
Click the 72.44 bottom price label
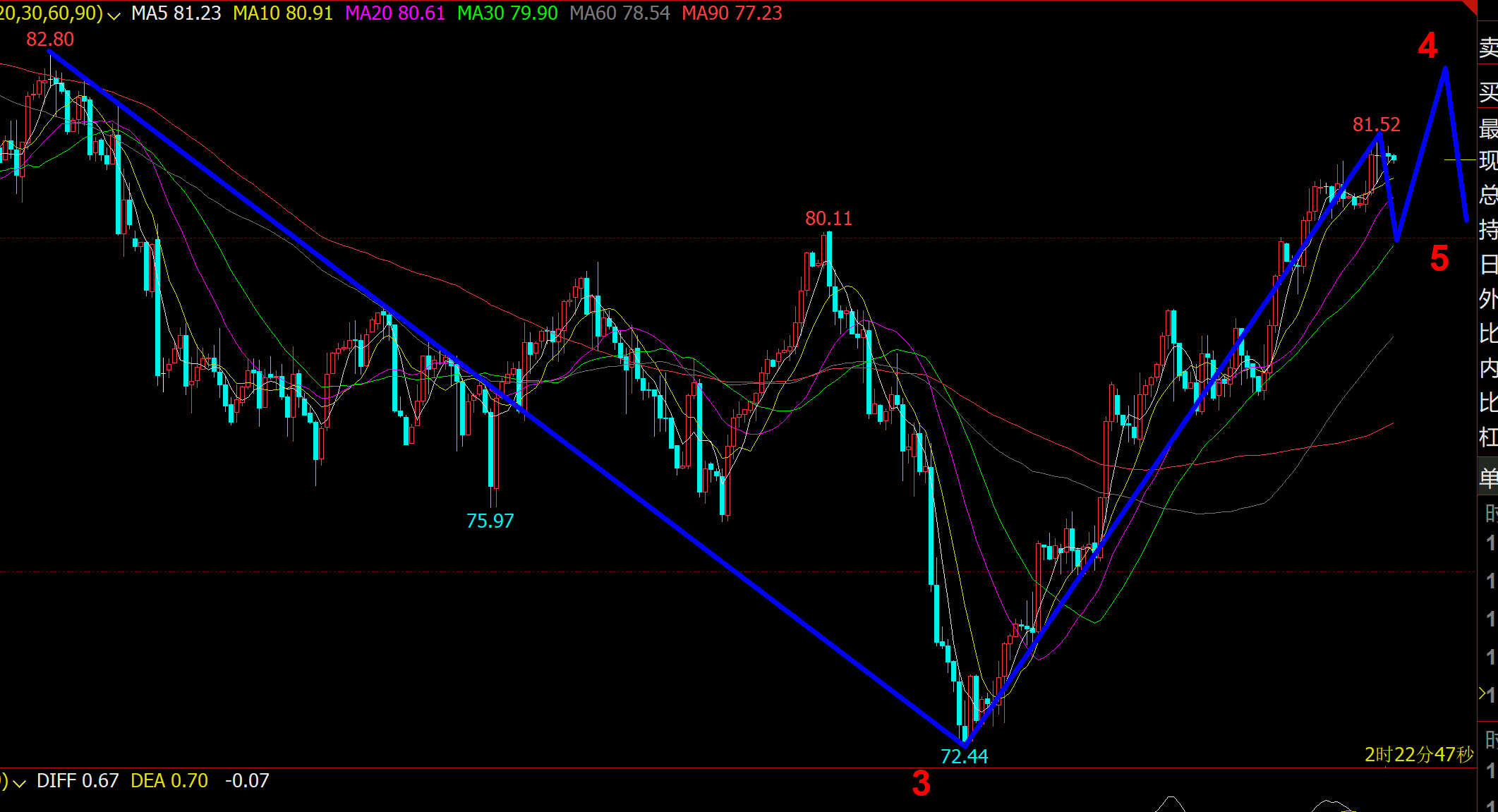point(965,756)
